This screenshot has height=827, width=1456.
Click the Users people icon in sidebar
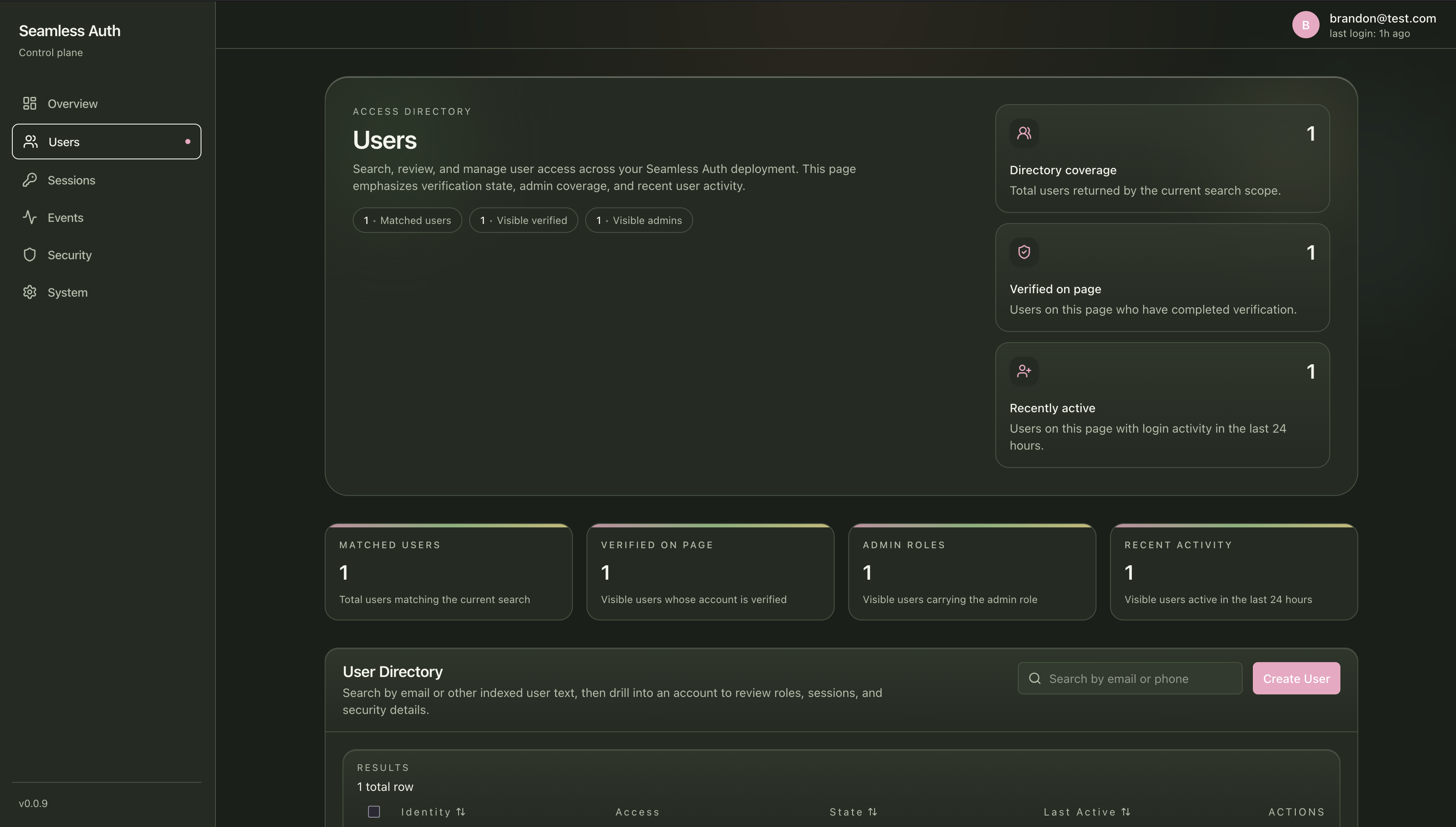tap(31, 142)
